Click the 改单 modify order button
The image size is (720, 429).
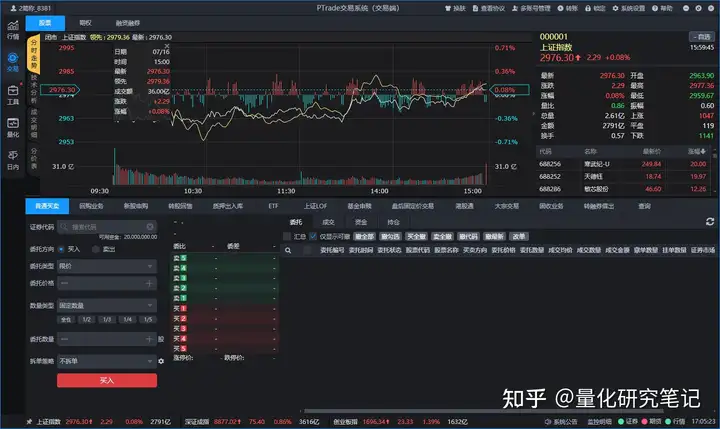point(519,236)
